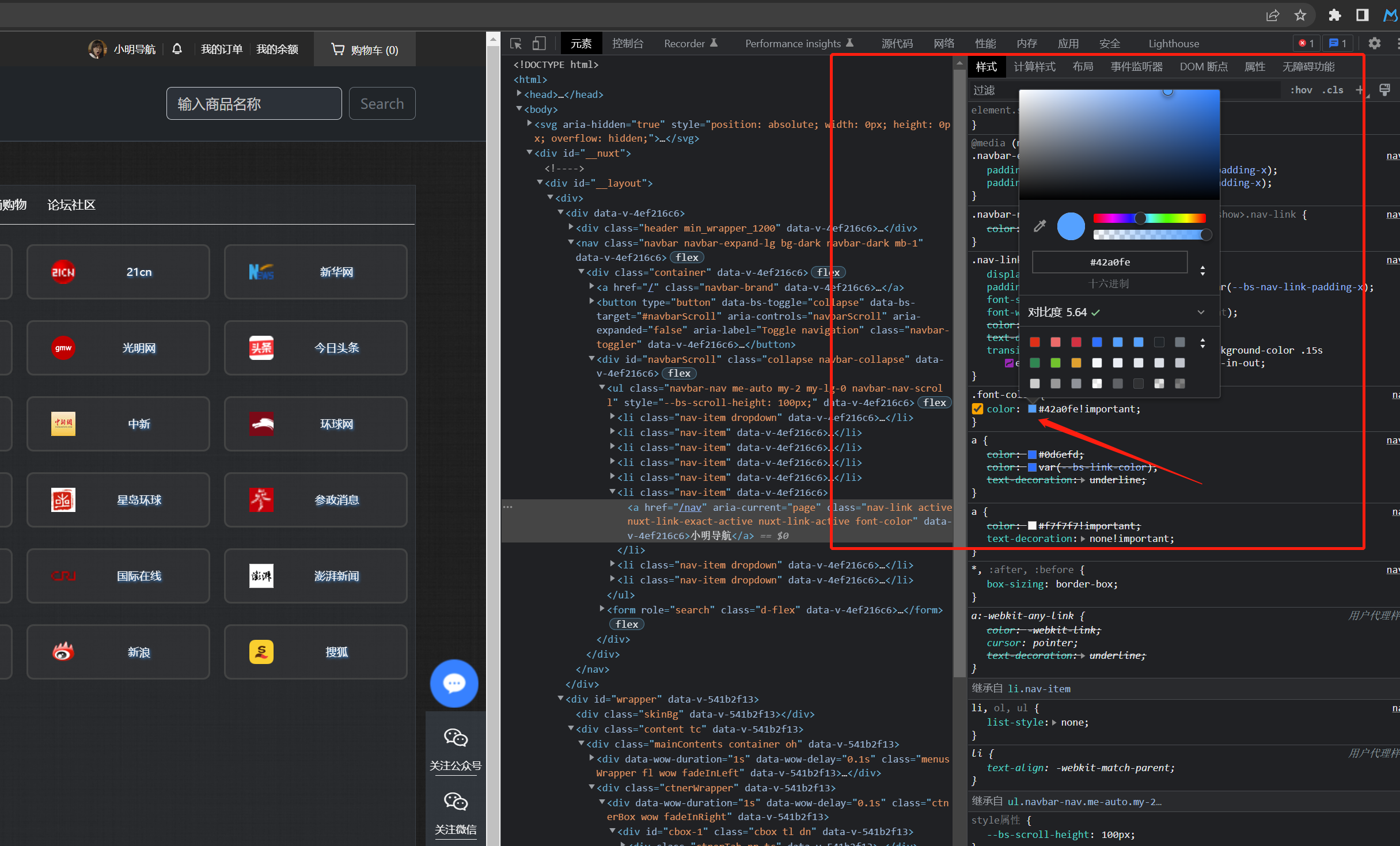Collapse the div id wrapper node
Viewport: 1400px width, 846px height.
560,699
